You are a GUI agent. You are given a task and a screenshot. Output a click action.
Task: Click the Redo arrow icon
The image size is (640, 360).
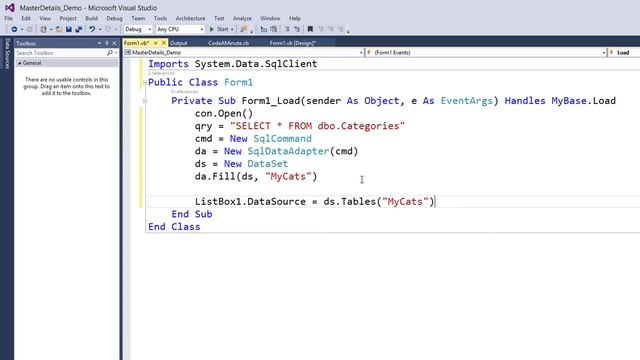(108, 29)
